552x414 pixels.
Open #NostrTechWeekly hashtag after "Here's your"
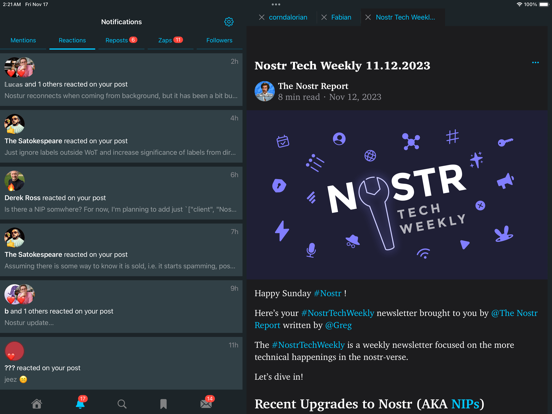click(x=338, y=313)
